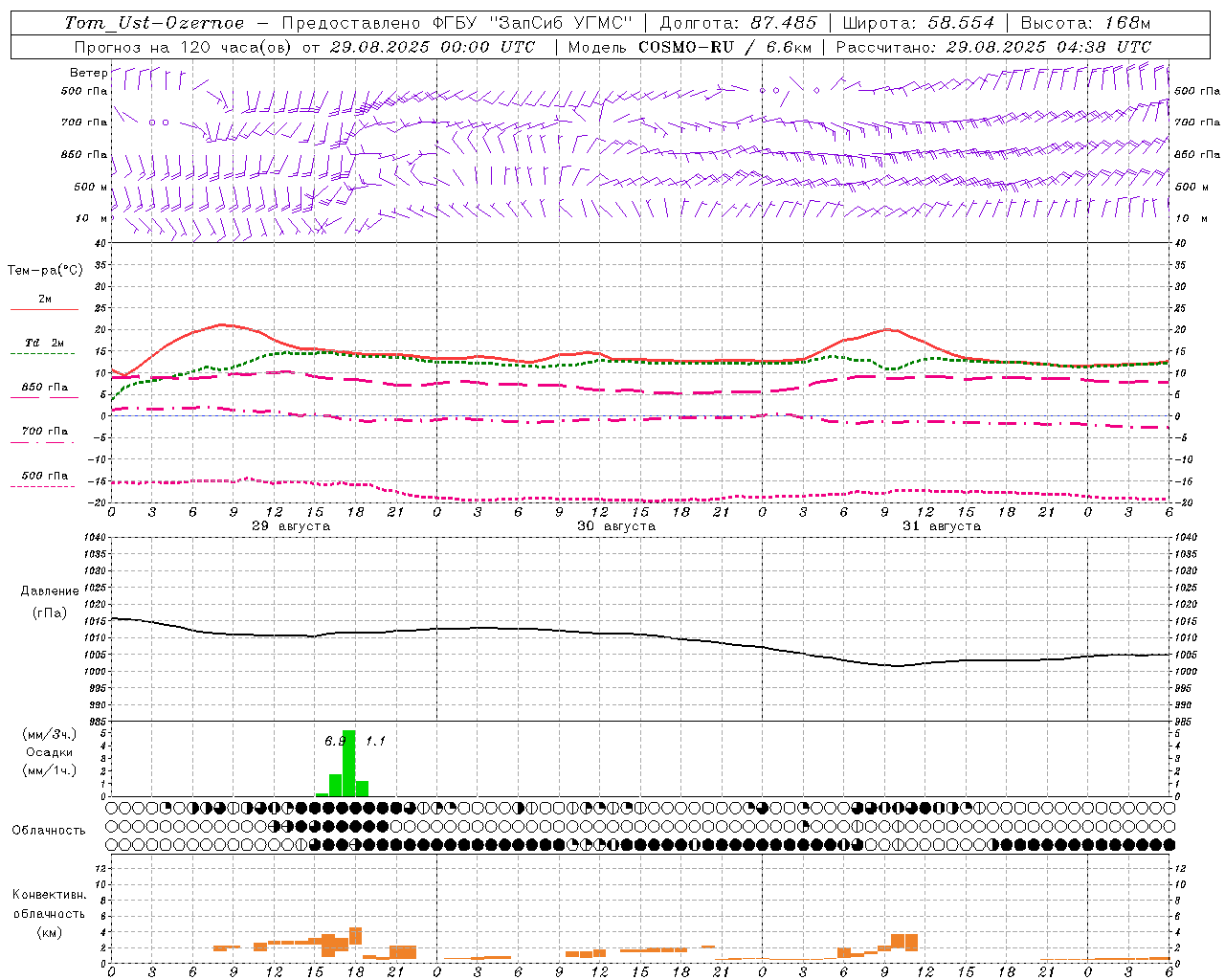Click the Ветер panel label

pos(88,73)
